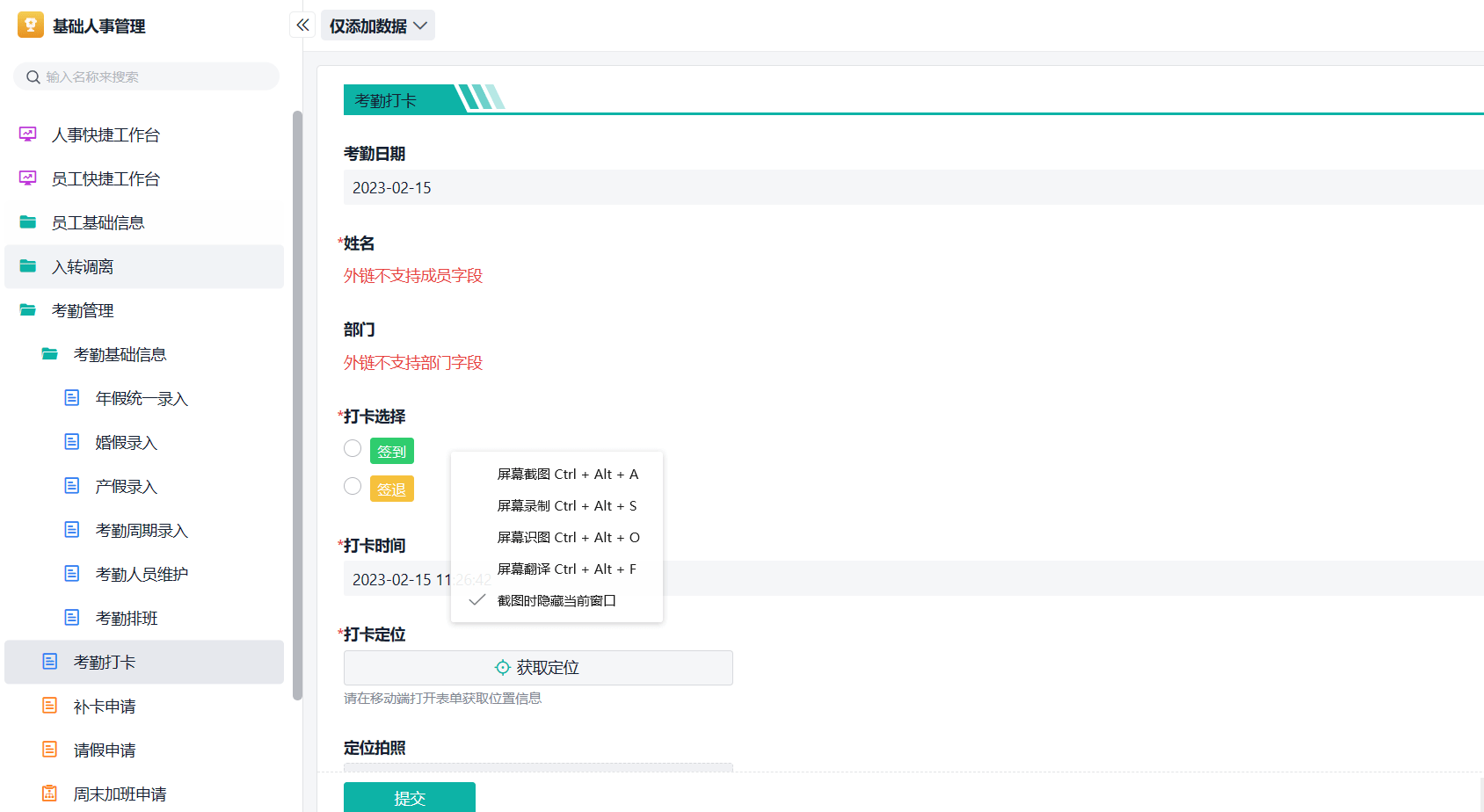This screenshot has height=812, width=1484.
Task: Click the 入转调离 folder icon
Action: [x=28, y=265]
